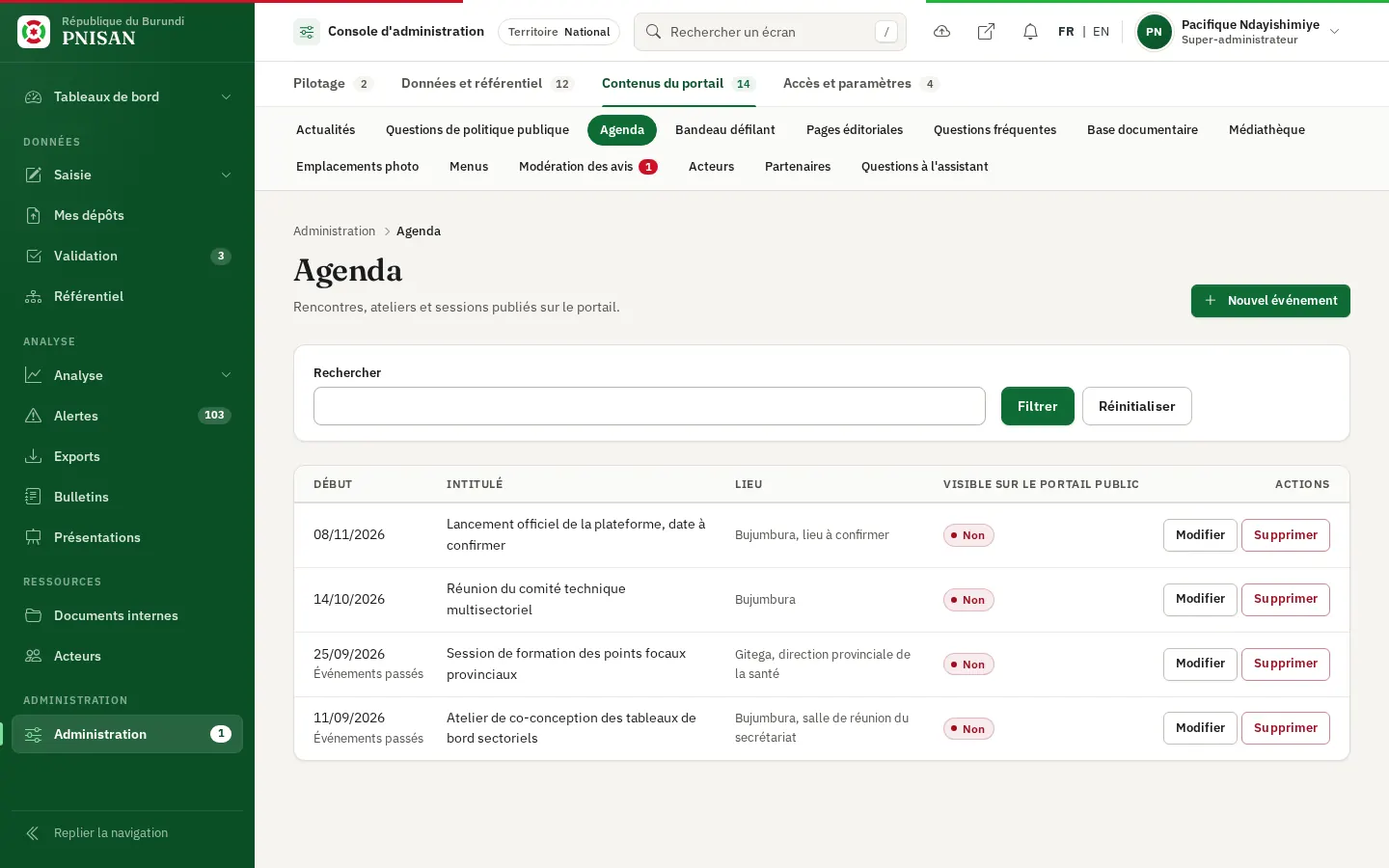The width and height of the screenshot is (1389, 868).
Task: Open portal in new window icon
Action: [x=986, y=32]
